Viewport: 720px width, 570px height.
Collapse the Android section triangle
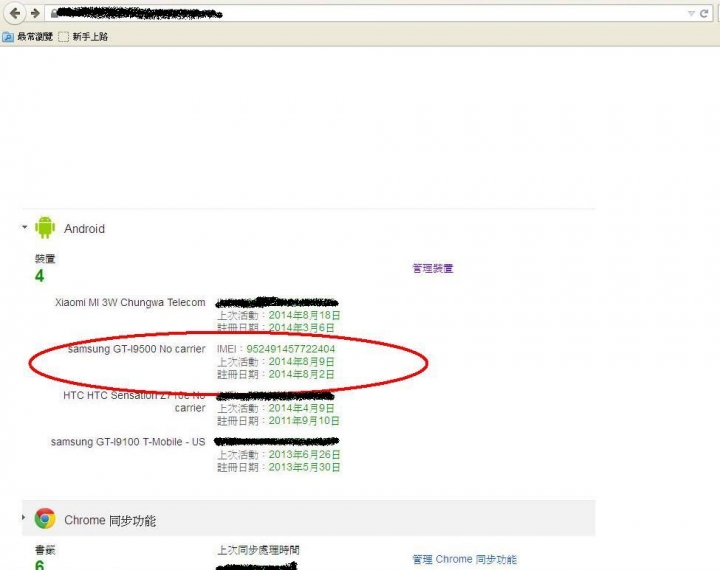(x=24, y=227)
